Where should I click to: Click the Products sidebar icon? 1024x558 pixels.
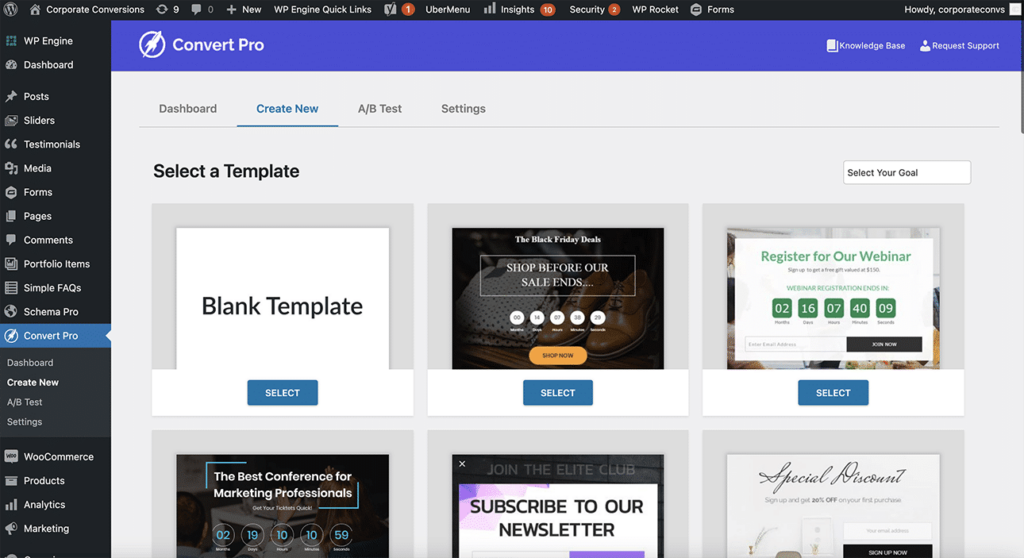pyautogui.click(x=11, y=480)
